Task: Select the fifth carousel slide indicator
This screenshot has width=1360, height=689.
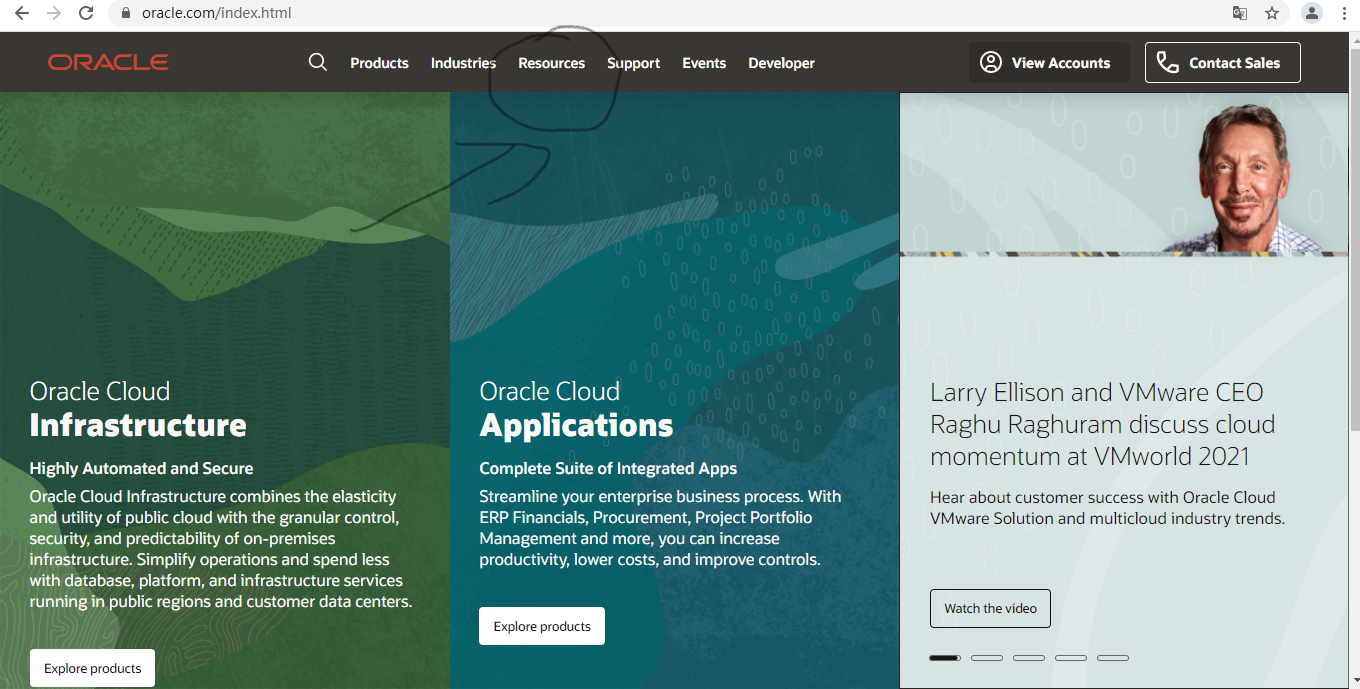Action: 1113,658
